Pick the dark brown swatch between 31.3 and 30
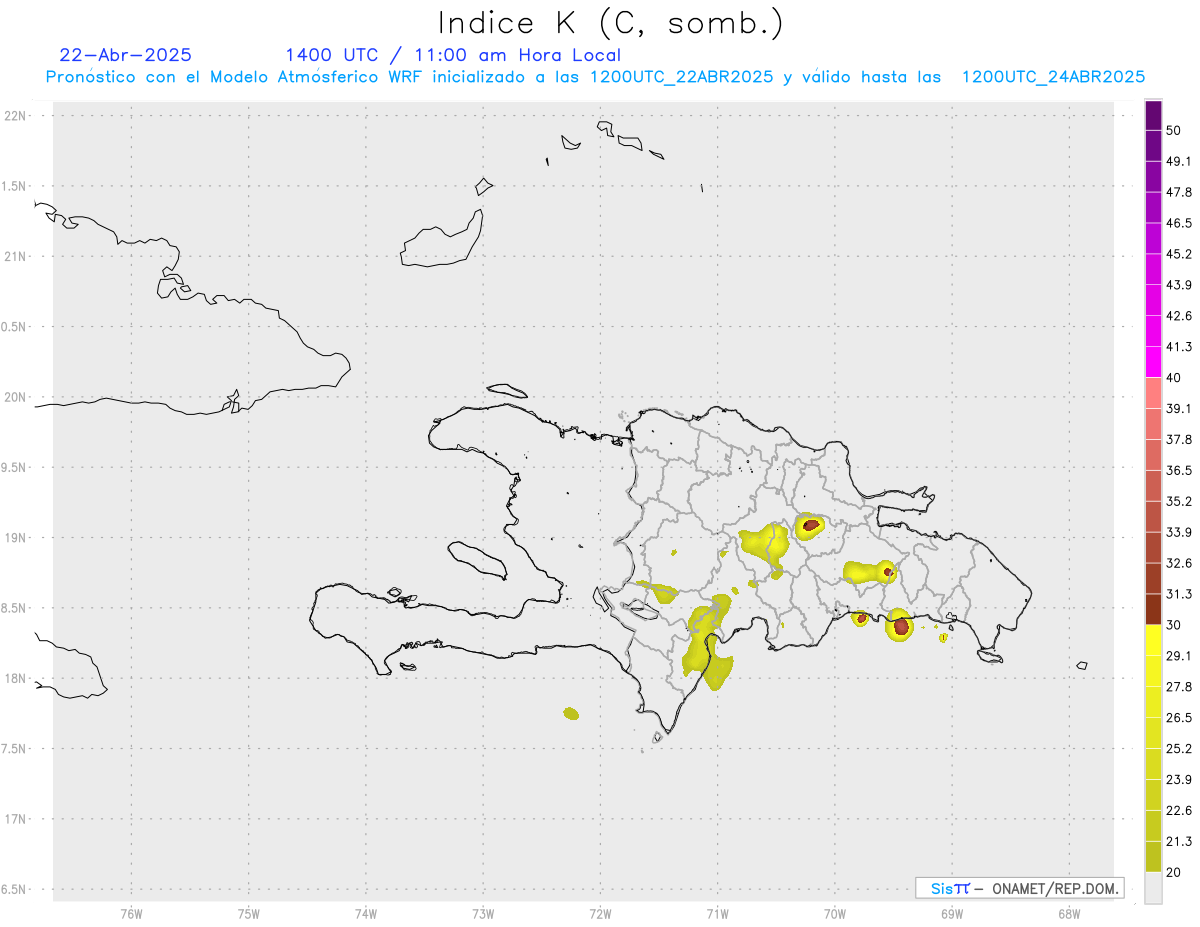The height and width of the screenshot is (927, 1200). [x=1153, y=609]
